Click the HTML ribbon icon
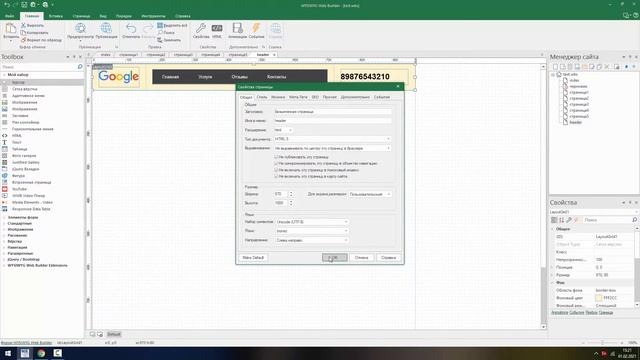The height and width of the screenshot is (360, 640). (x=217, y=31)
